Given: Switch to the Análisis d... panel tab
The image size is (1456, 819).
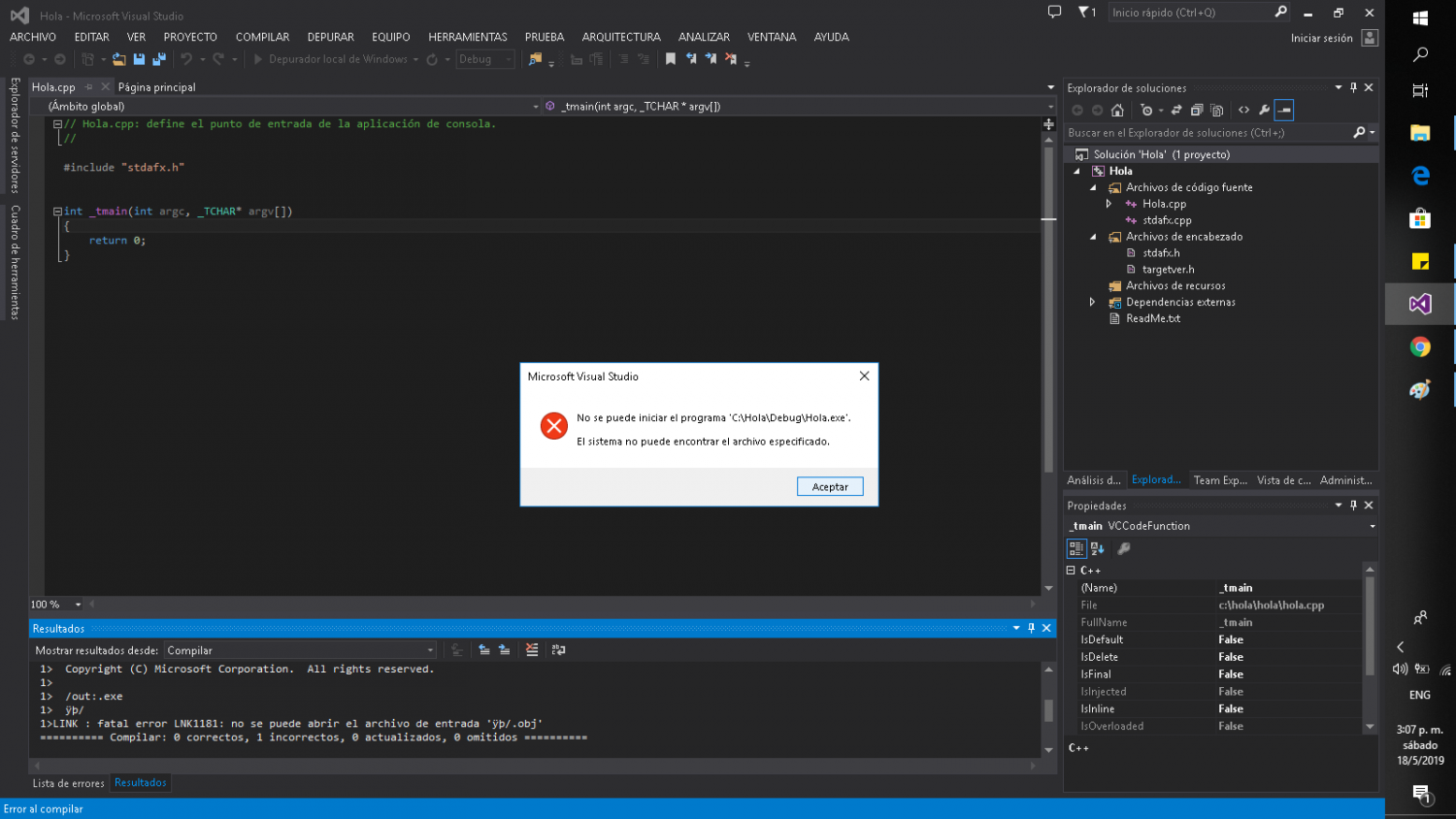Looking at the screenshot, I should pyautogui.click(x=1094, y=480).
